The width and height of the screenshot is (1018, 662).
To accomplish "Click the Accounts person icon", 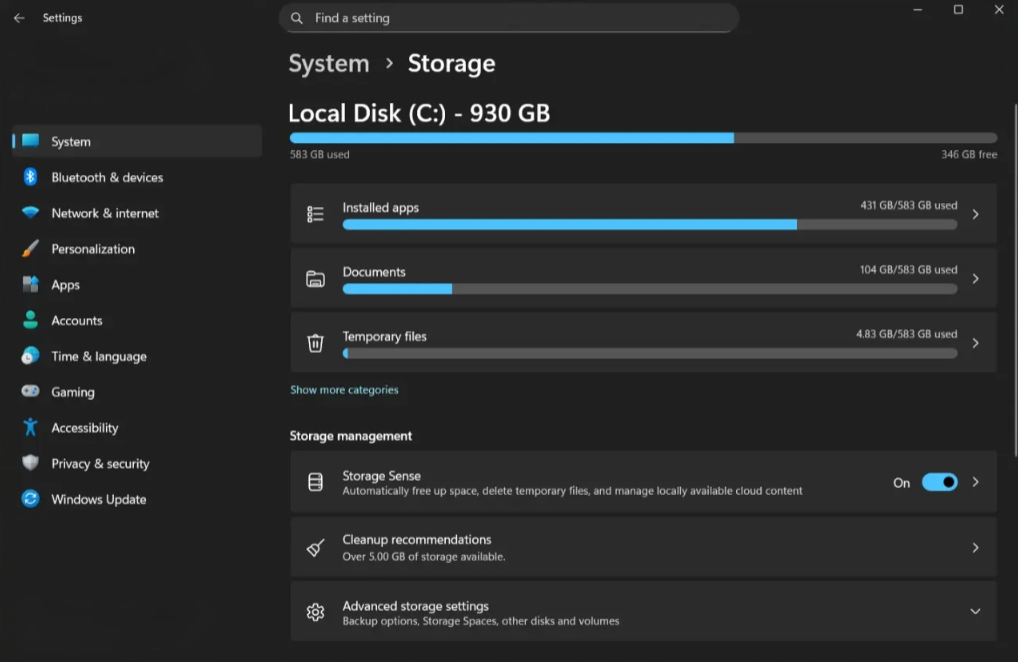I will point(31,320).
